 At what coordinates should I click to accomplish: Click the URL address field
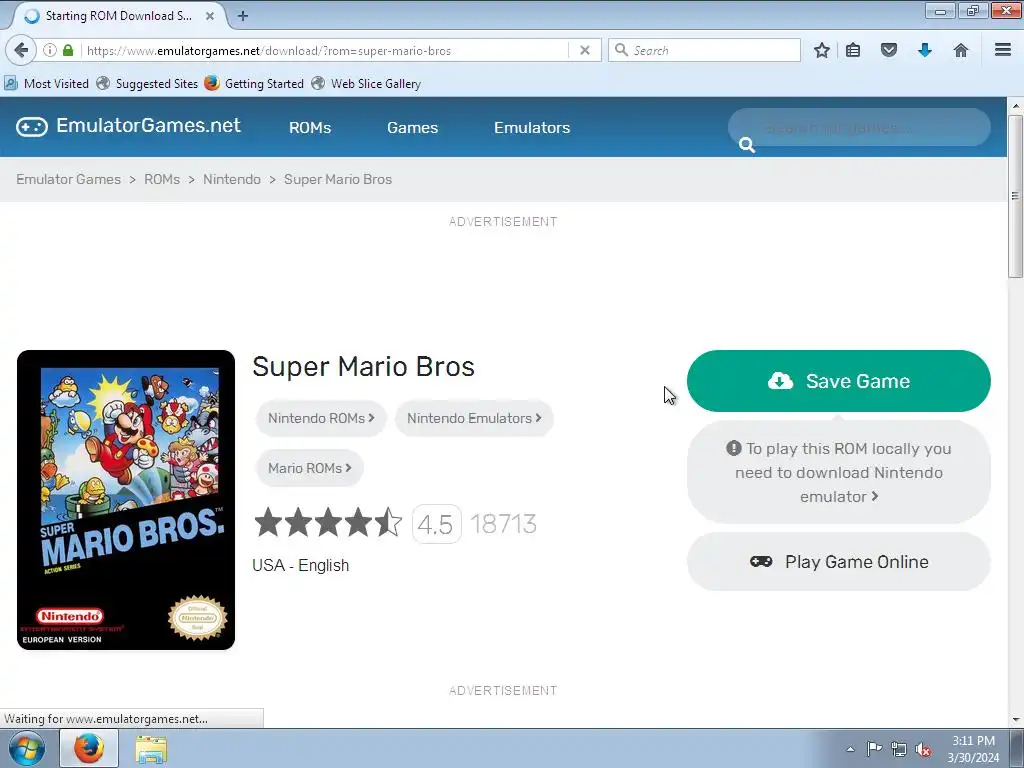click(x=324, y=50)
